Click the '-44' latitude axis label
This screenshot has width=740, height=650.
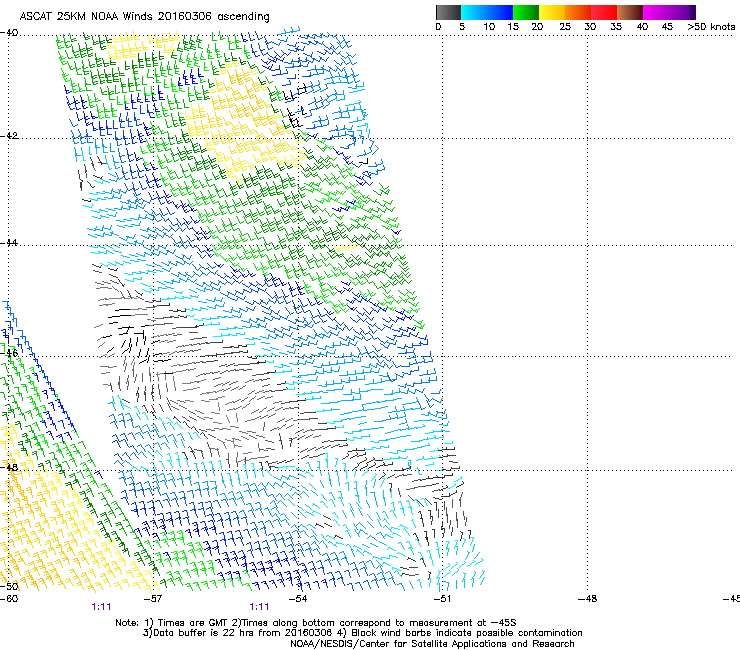tap(9, 243)
